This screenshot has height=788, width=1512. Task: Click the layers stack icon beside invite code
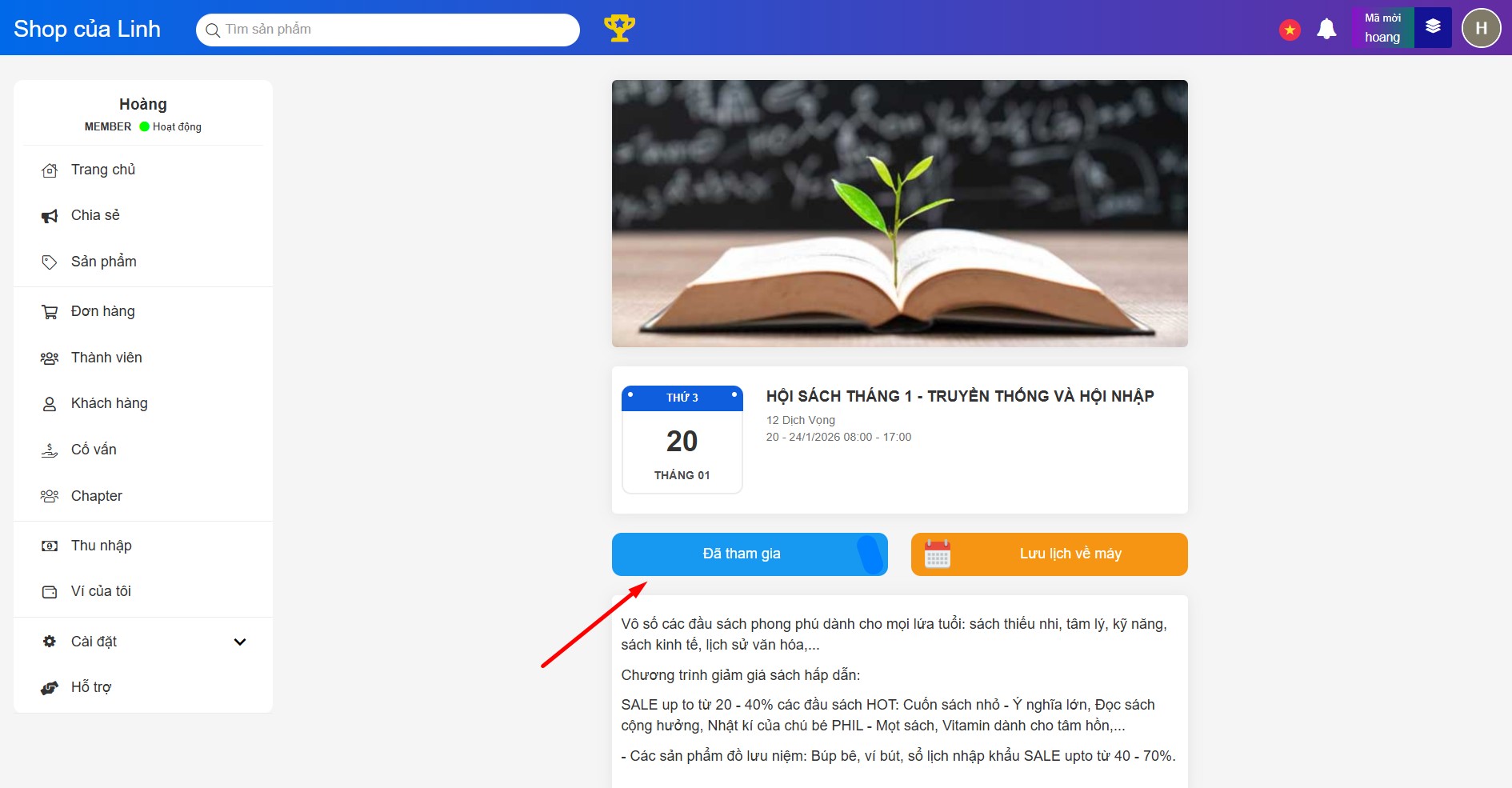[x=1433, y=27]
